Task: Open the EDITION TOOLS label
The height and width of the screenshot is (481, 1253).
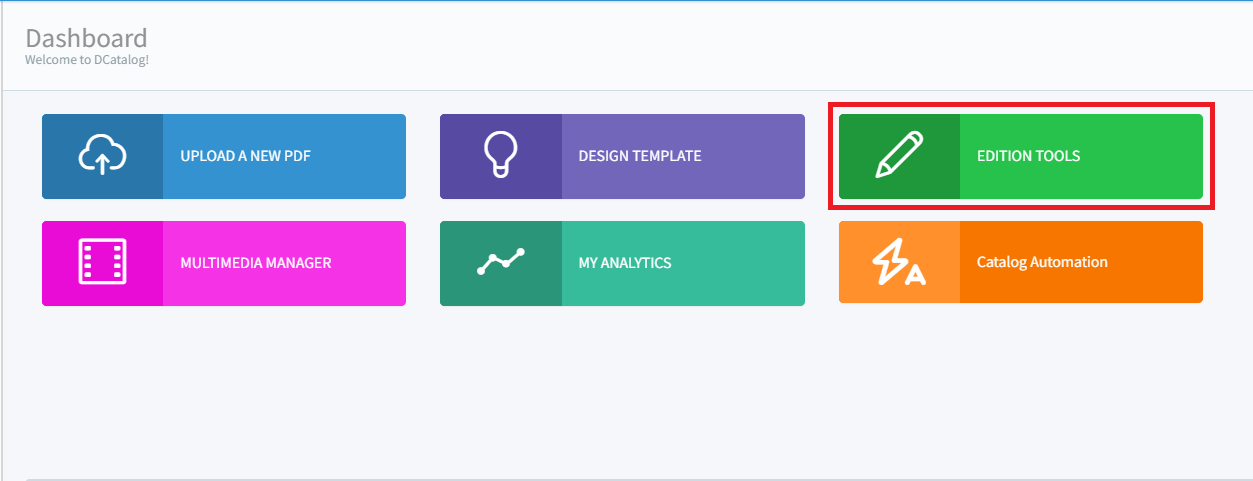Action: (1028, 156)
